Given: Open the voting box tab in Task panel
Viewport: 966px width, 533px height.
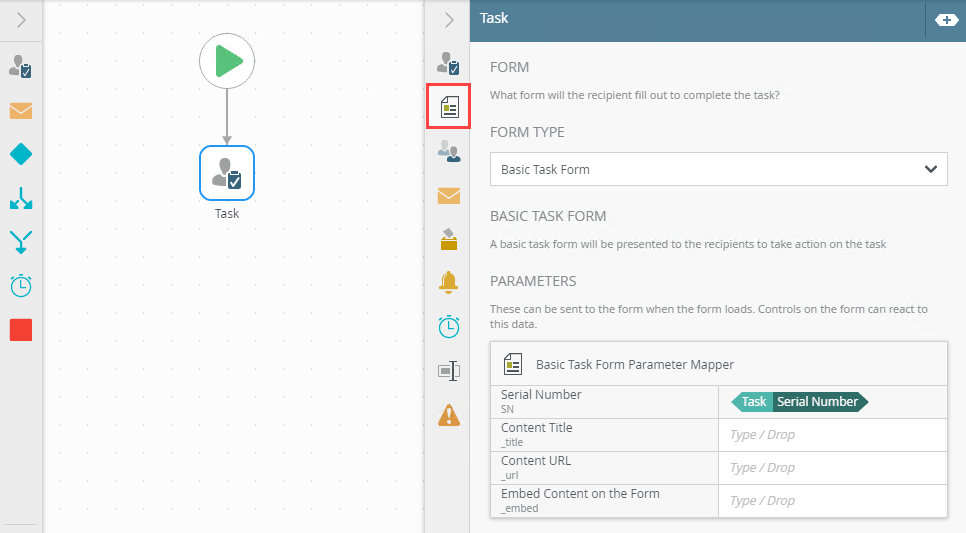Looking at the screenshot, I should coord(449,239).
